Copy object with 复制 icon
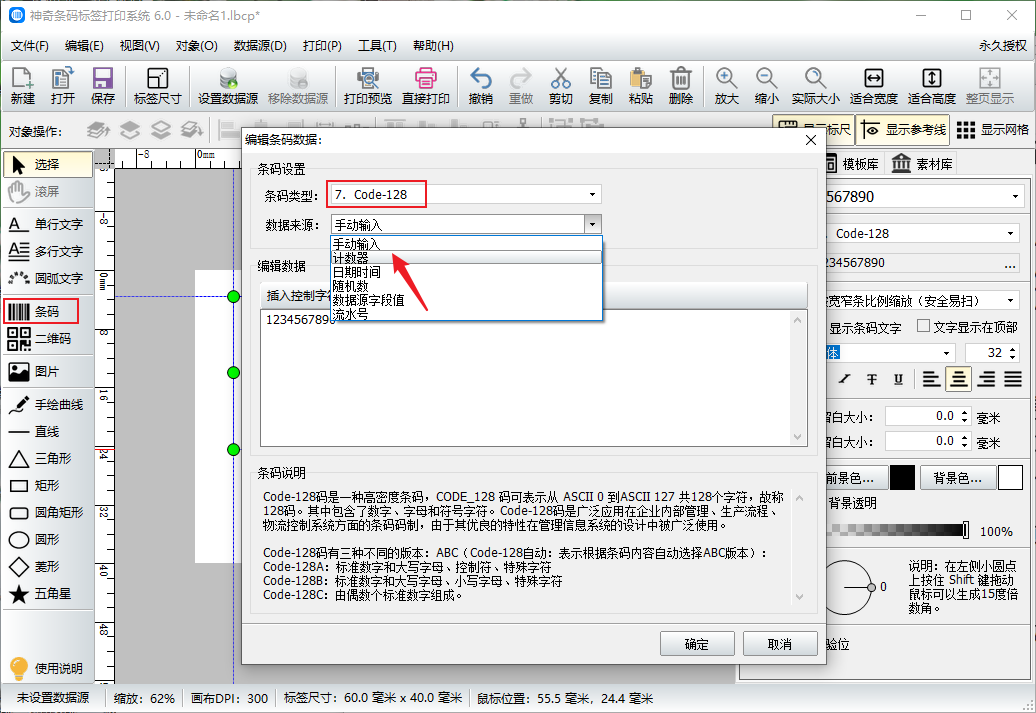Image resolution: width=1036 pixels, height=713 pixels. pyautogui.click(x=601, y=86)
